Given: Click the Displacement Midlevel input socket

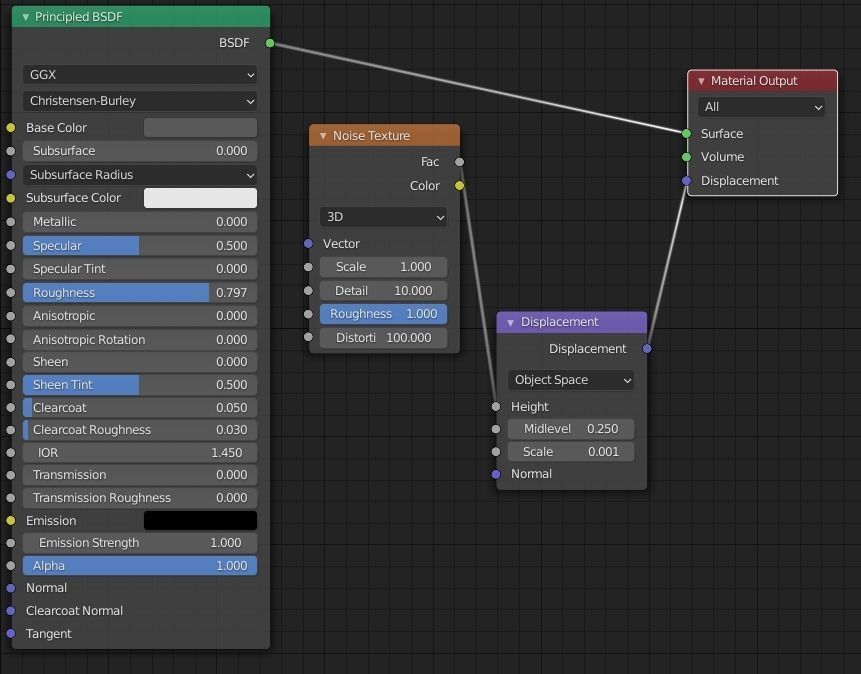Looking at the screenshot, I should [x=496, y=429].
